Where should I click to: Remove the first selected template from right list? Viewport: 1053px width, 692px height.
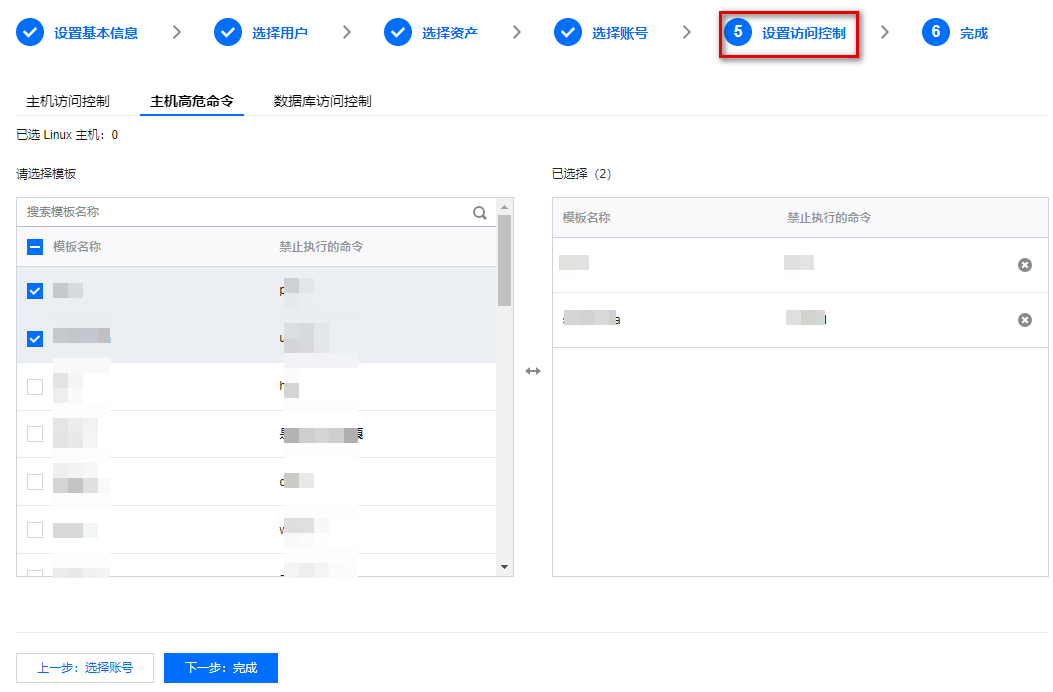[x=1025, y=265]
